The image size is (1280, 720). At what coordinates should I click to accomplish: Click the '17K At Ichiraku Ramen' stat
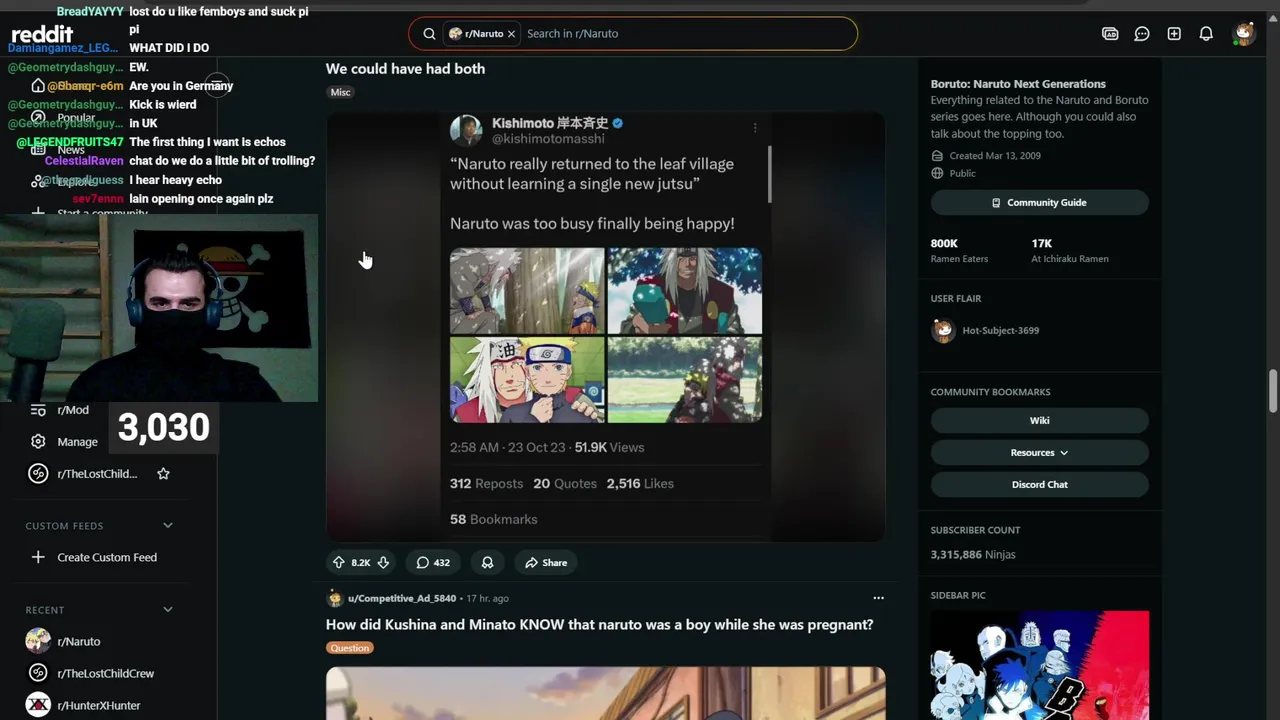point(1070,251)
